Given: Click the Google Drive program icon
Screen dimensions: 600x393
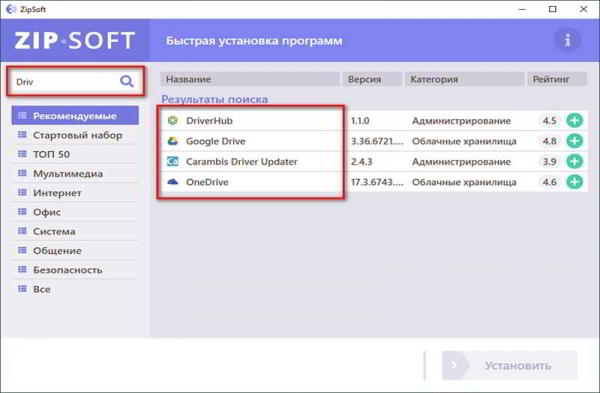Looking at the screenshot, I should click(173, 141).
